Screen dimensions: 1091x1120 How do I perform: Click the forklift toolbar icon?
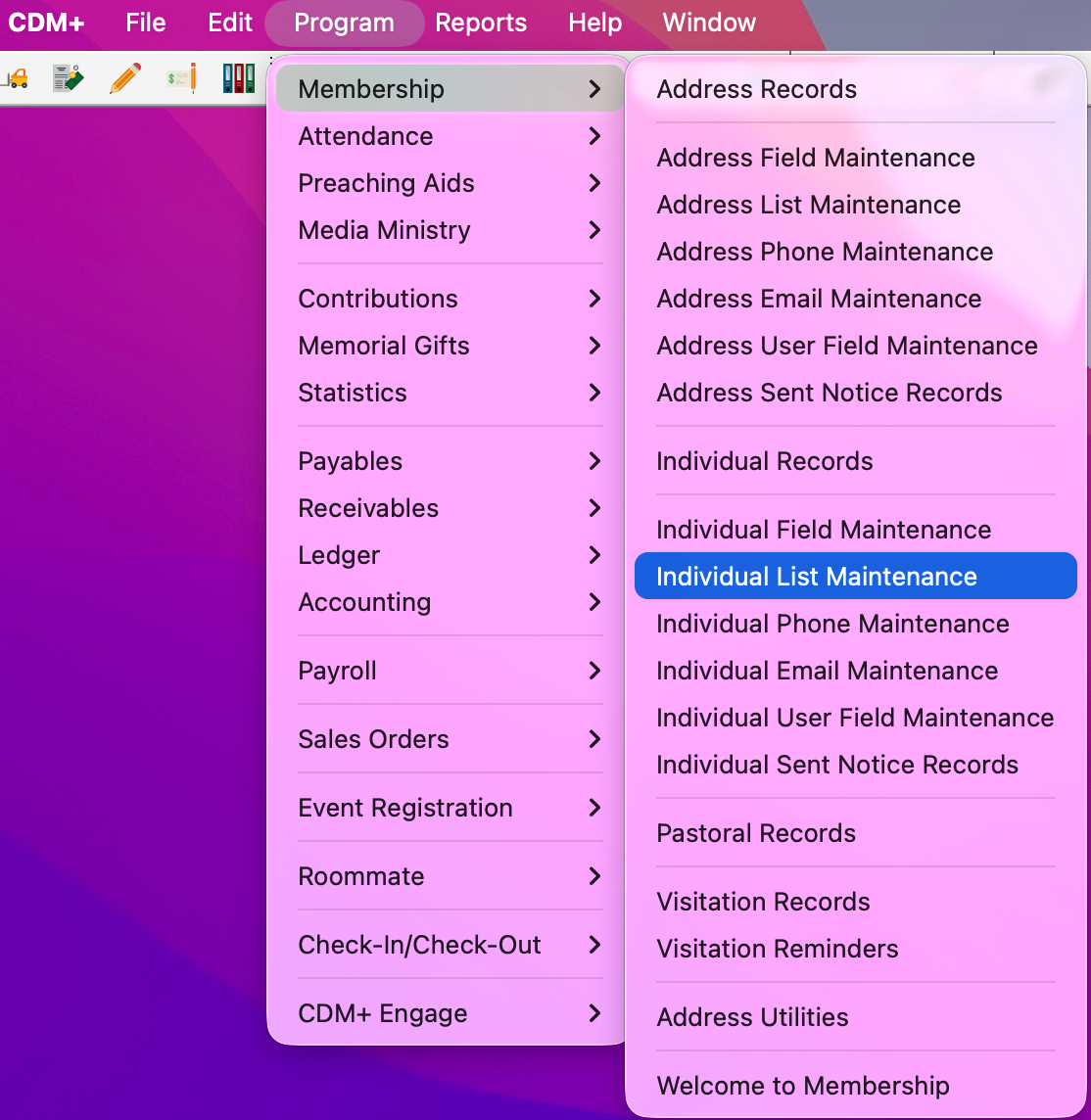pyautogui.click(x=16, y=78)
